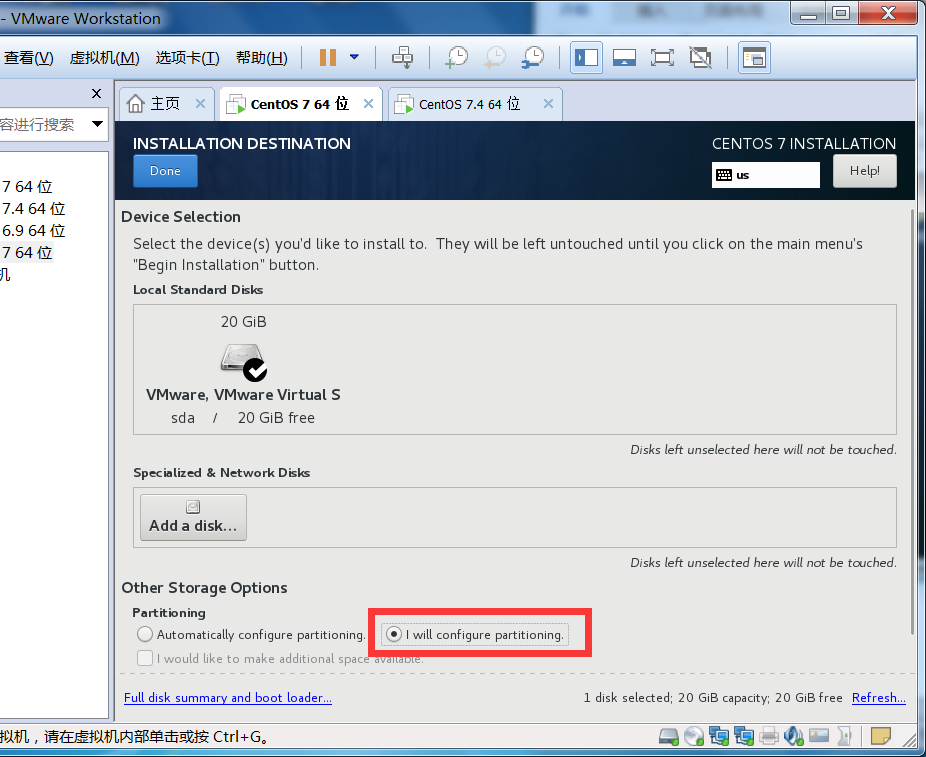Click the Help! button

coord(865,171)
